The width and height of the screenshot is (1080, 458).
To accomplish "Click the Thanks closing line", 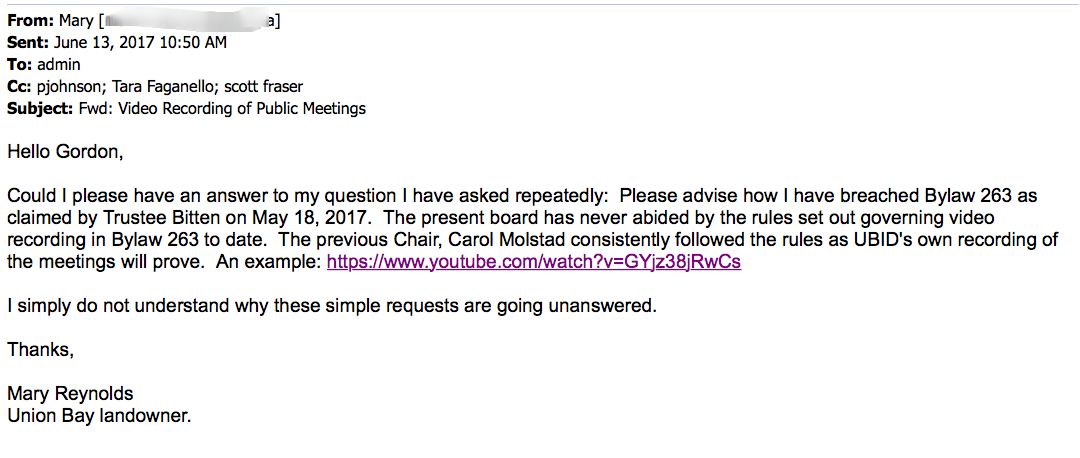I will point(40,349).
